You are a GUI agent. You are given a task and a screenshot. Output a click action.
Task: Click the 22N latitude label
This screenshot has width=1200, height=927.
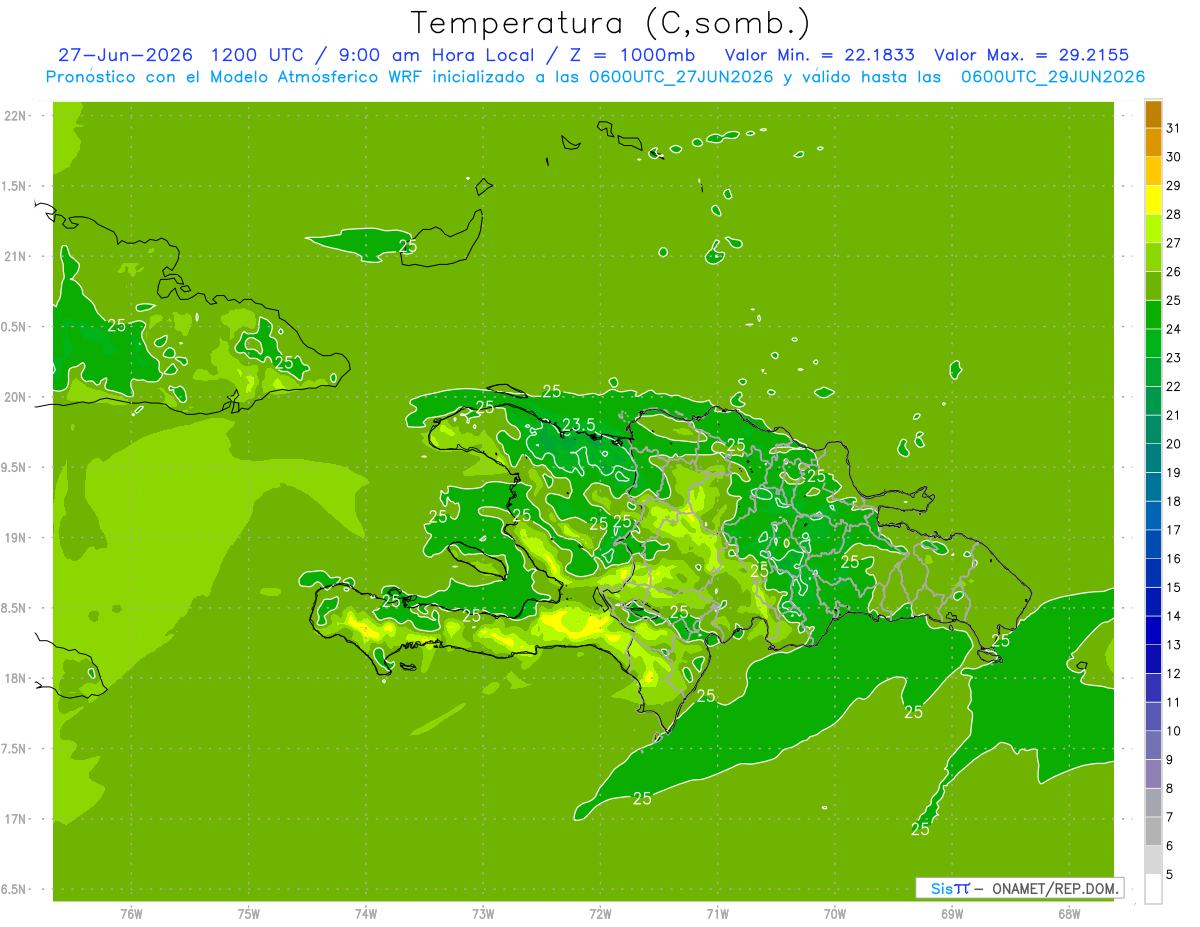(x=16, y=116)
